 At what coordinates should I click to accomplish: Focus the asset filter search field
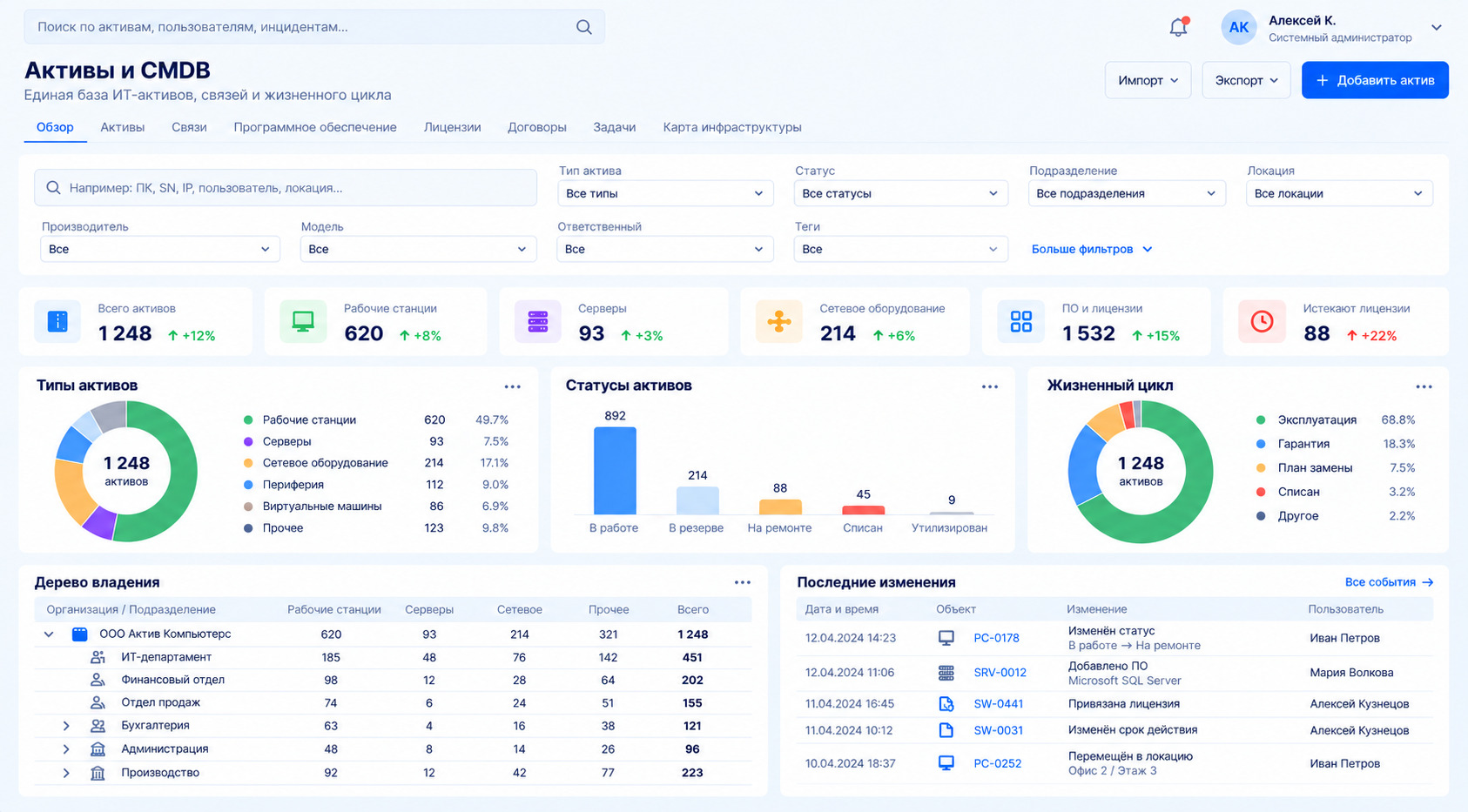point(286,188)
